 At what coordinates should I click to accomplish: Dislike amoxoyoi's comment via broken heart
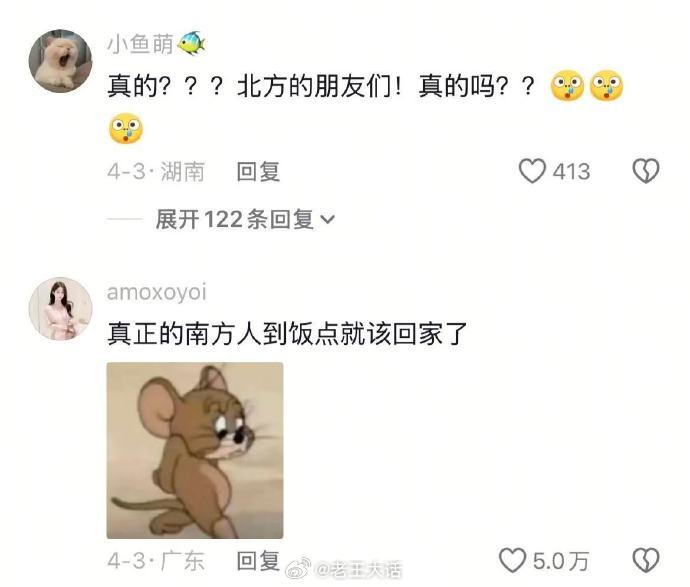pos(646,560)
